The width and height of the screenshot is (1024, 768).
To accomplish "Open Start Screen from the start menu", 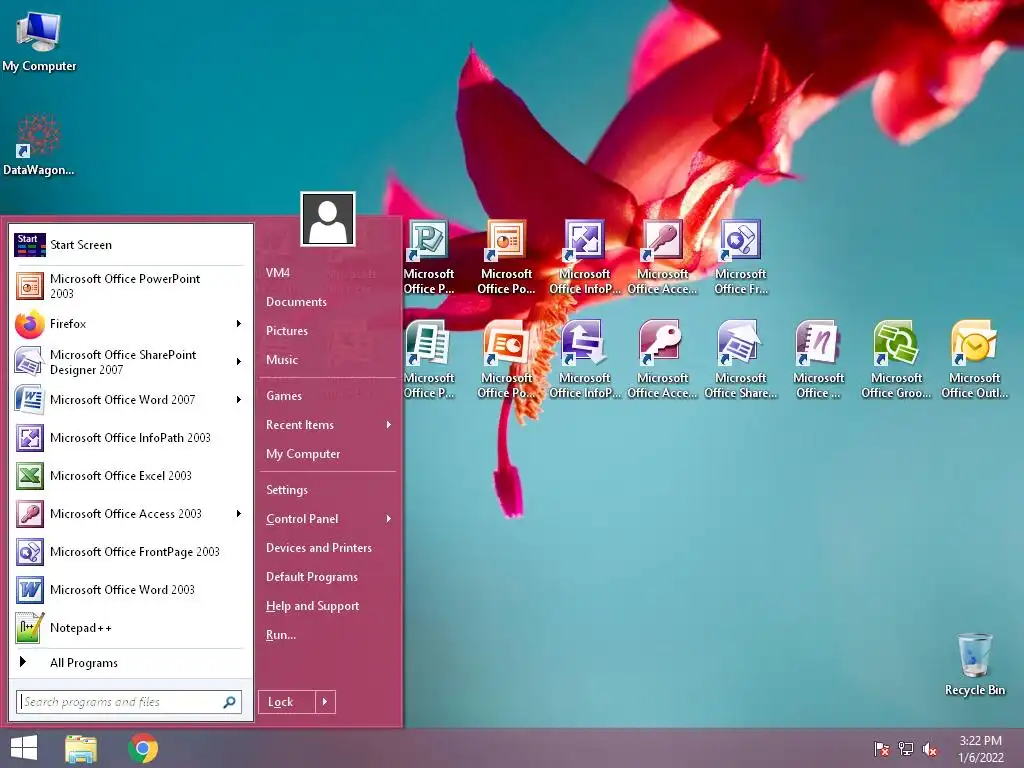I will (130, 245).
